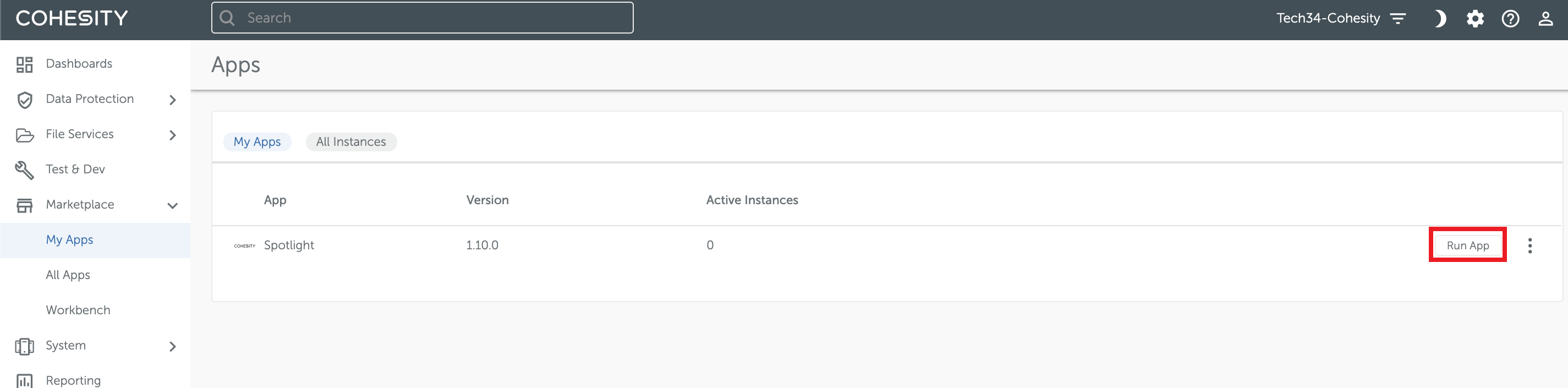Open the Tech34-Cohesity cluster filter dropdown

click(x=1398, y=19)
